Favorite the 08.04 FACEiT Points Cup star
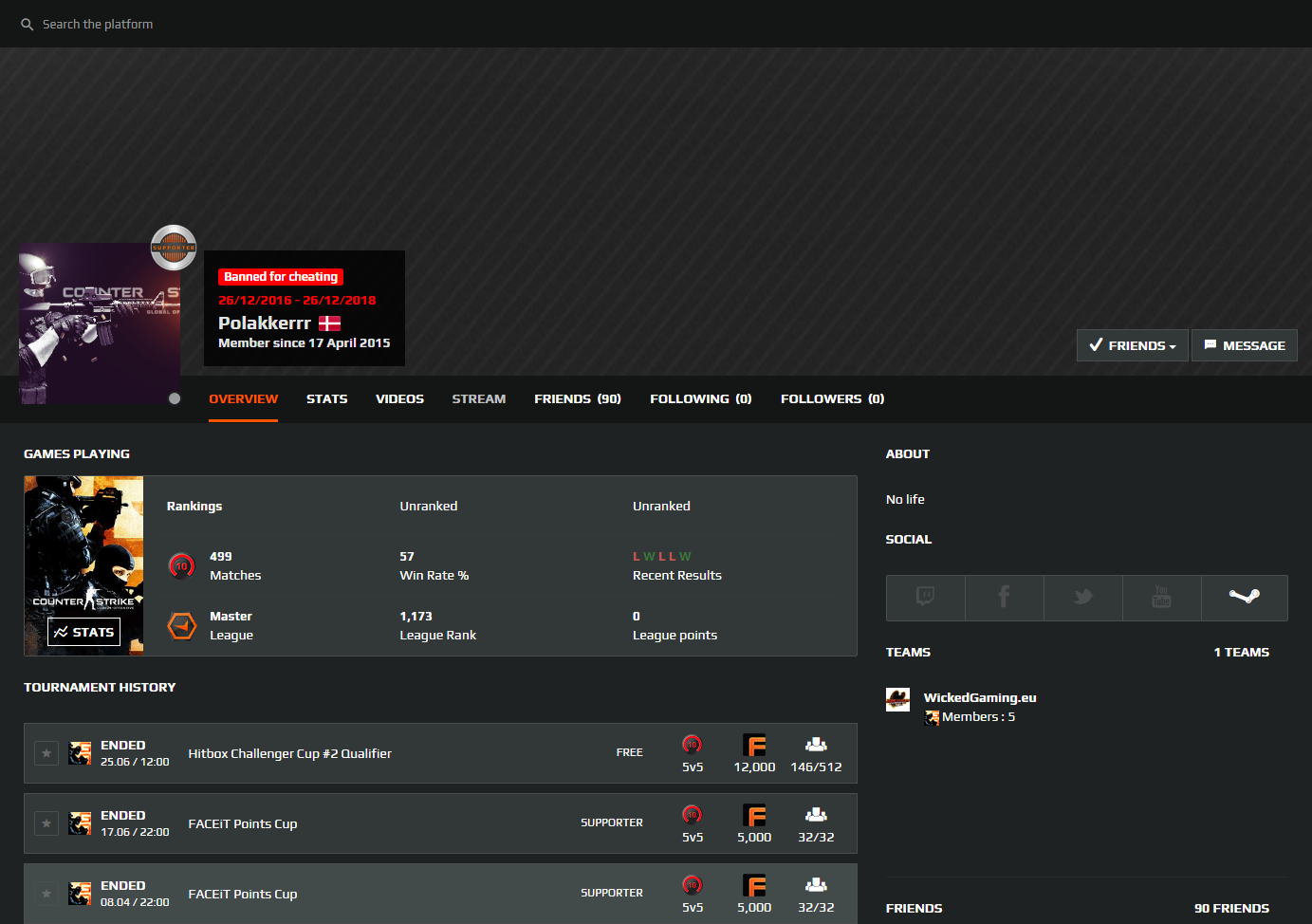This screenshot has width=1312, height=924. click(46, 894)
